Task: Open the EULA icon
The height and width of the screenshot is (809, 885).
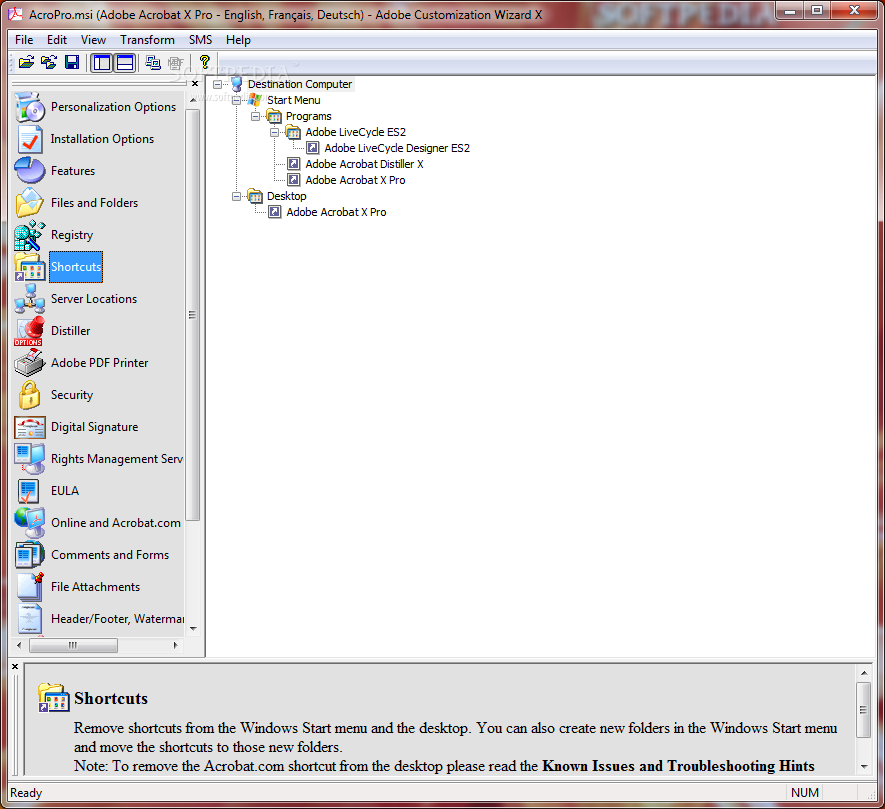Action: 28,491
